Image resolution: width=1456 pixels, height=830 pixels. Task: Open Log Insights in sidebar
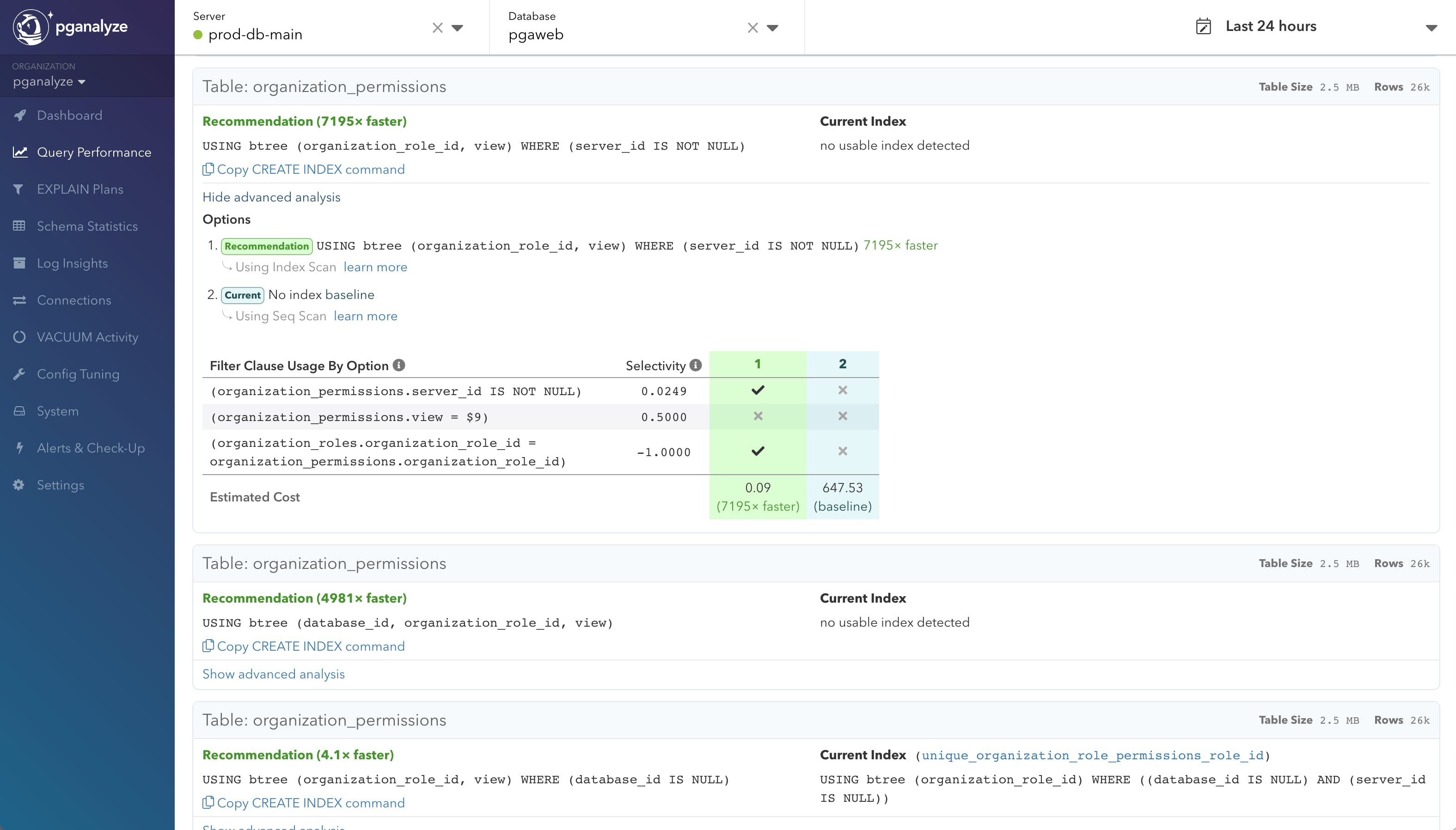pyautogui.click(x=73, y=263)
